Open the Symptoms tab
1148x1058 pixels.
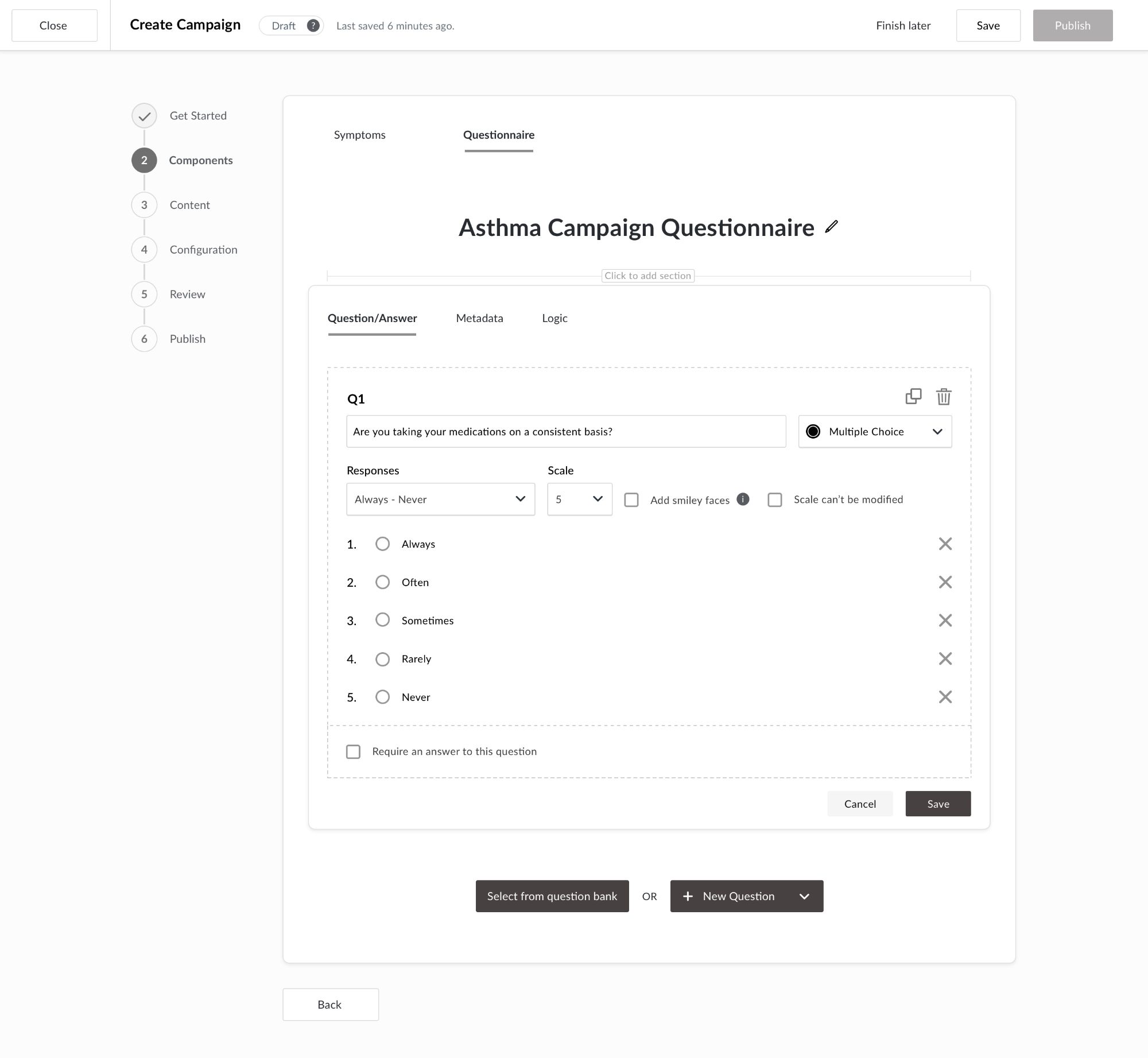point(360,135)
